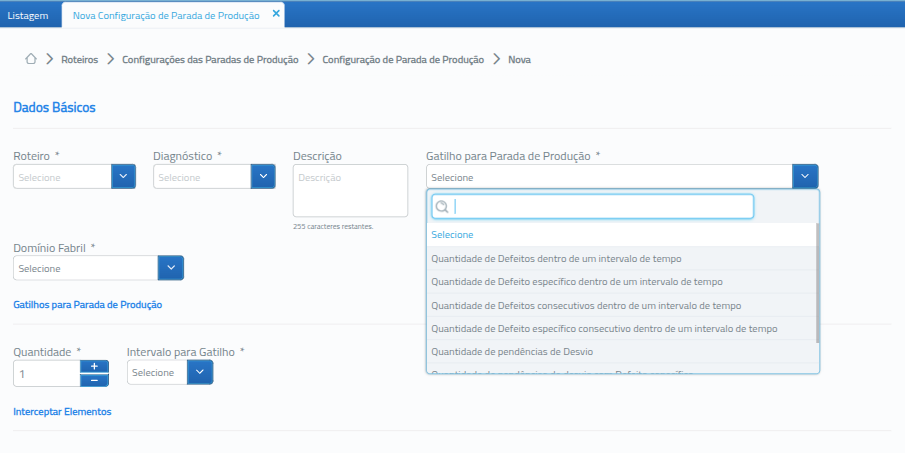Expand the Domínio Fabril dropdown
The image size is (905, 453).
pos(171,268)
